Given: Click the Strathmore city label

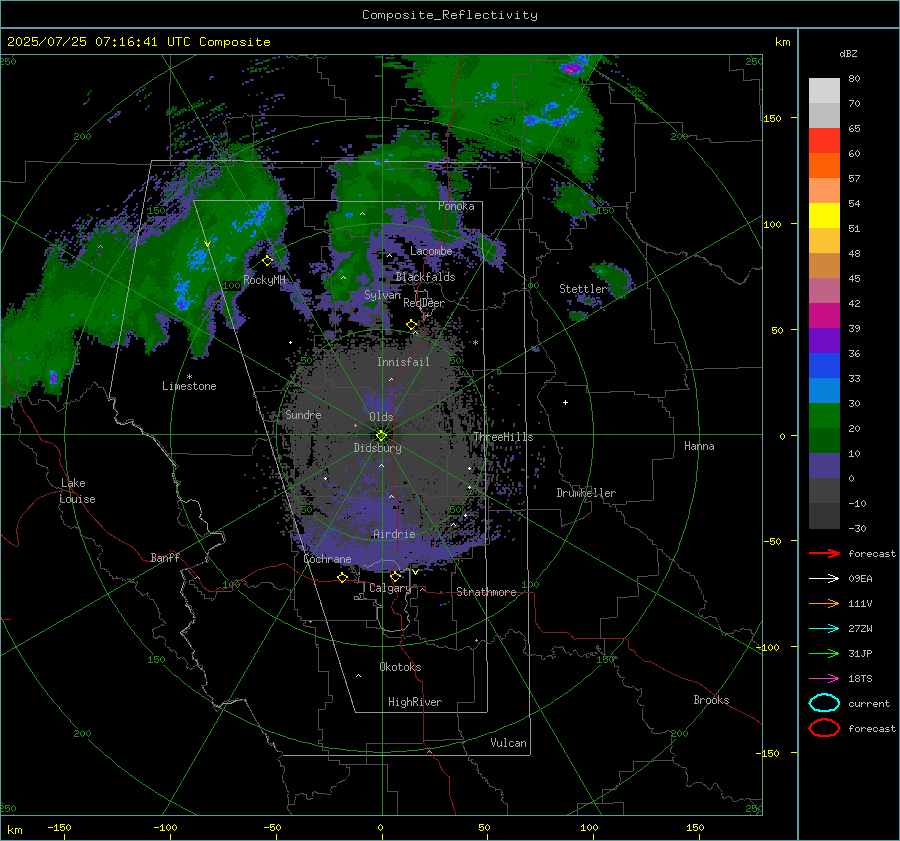Looking at the screenshot, I should pyautogui.click(x=486, y=592).
